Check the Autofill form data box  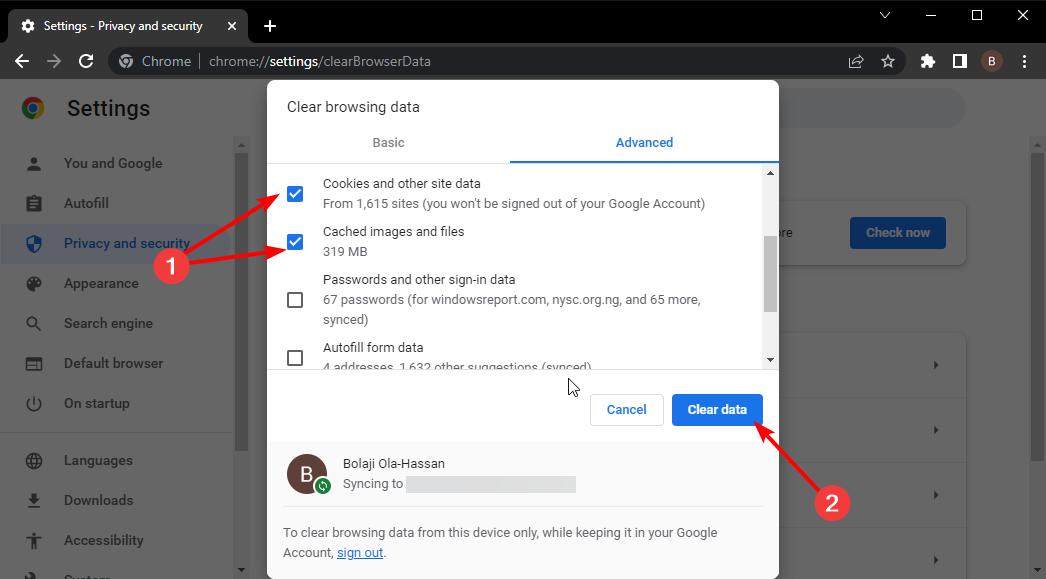(295, 357)
